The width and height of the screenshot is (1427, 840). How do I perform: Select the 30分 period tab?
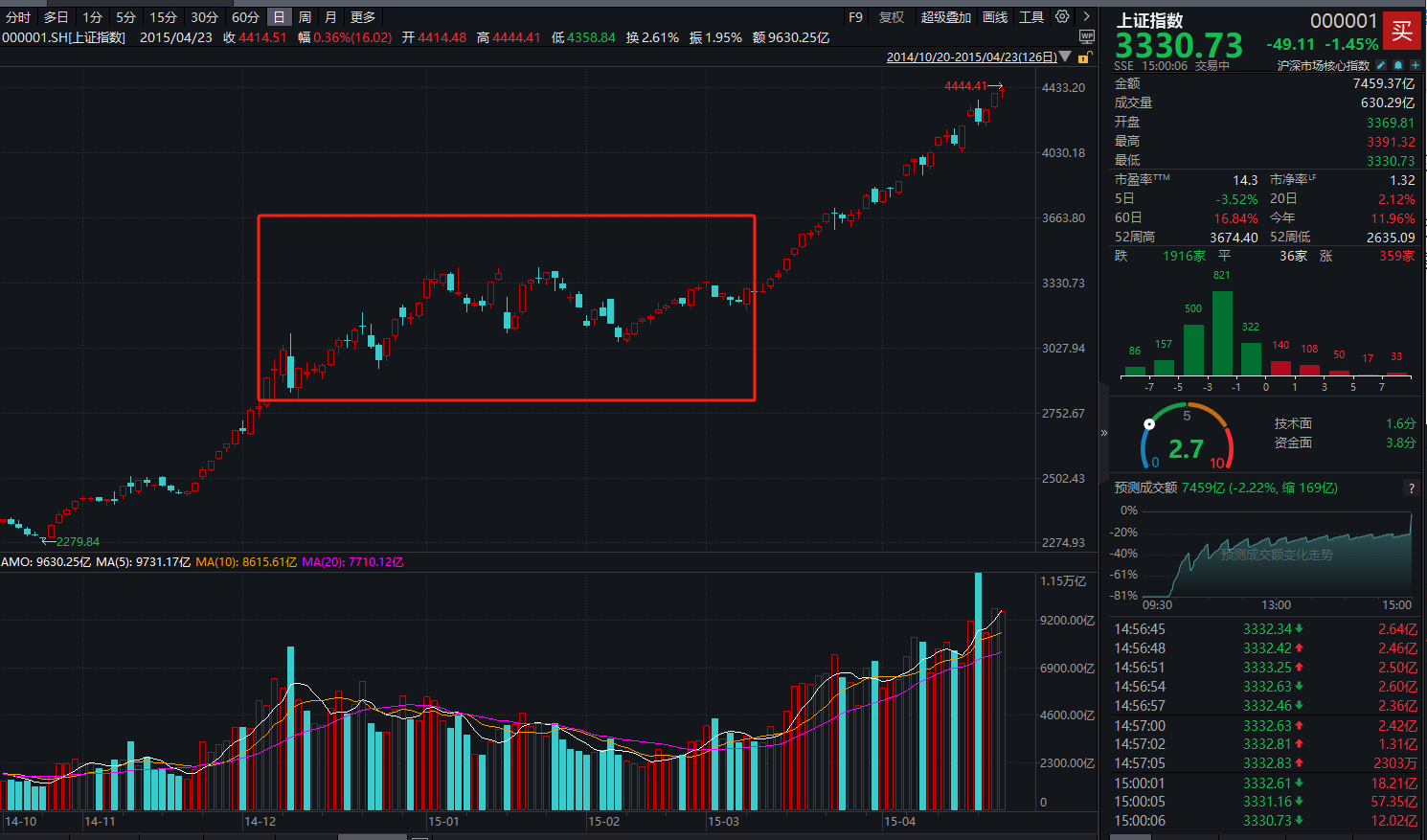[x=204, y=17]
